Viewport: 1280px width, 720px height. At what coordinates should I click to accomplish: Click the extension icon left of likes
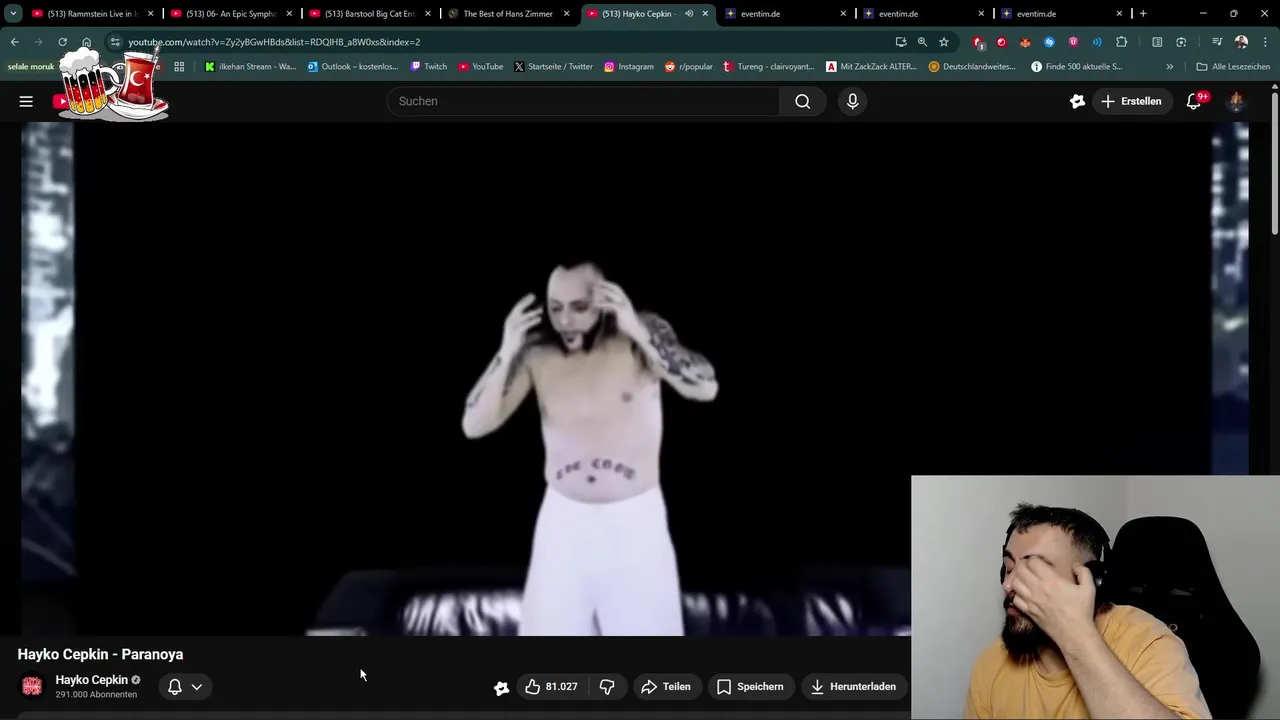point(501,687)
